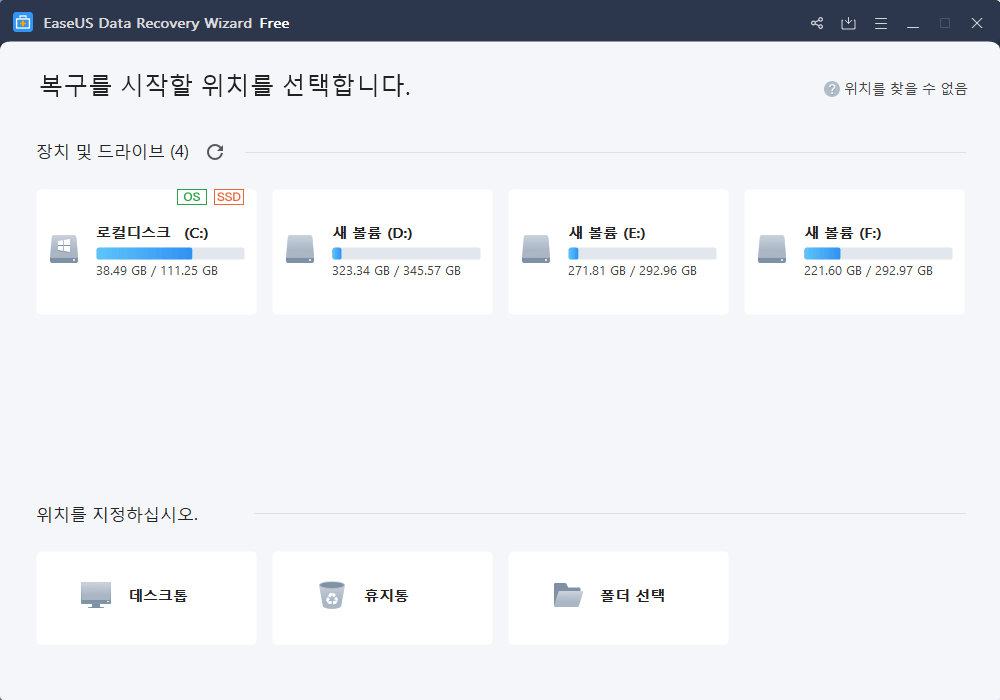Click the drive icon for 새 볼륨 (D:)
Image resolution: width=1000 pixels, height=700 pixels.
click(x=300, y=249)
